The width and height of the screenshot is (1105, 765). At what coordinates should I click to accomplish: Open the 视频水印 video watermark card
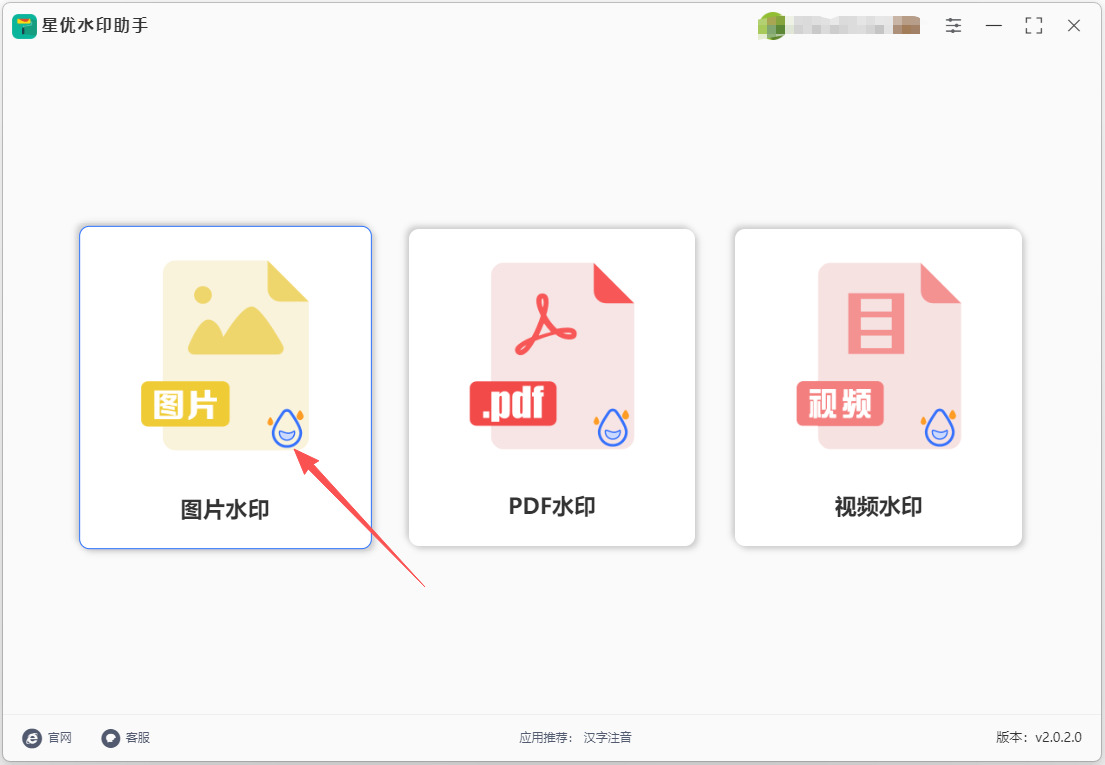[x=878, y=387]
